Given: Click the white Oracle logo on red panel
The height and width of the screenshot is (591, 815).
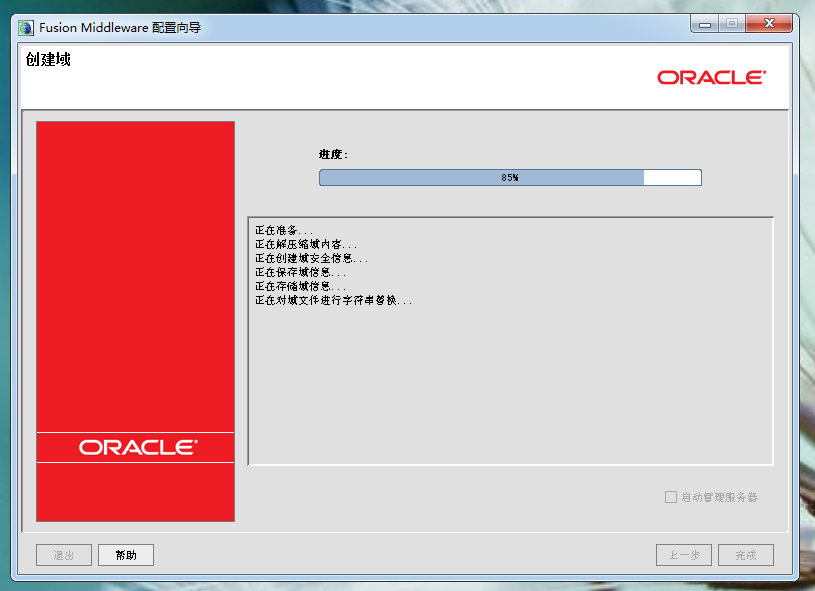Looking at the screenshot, I should (138, 448).
